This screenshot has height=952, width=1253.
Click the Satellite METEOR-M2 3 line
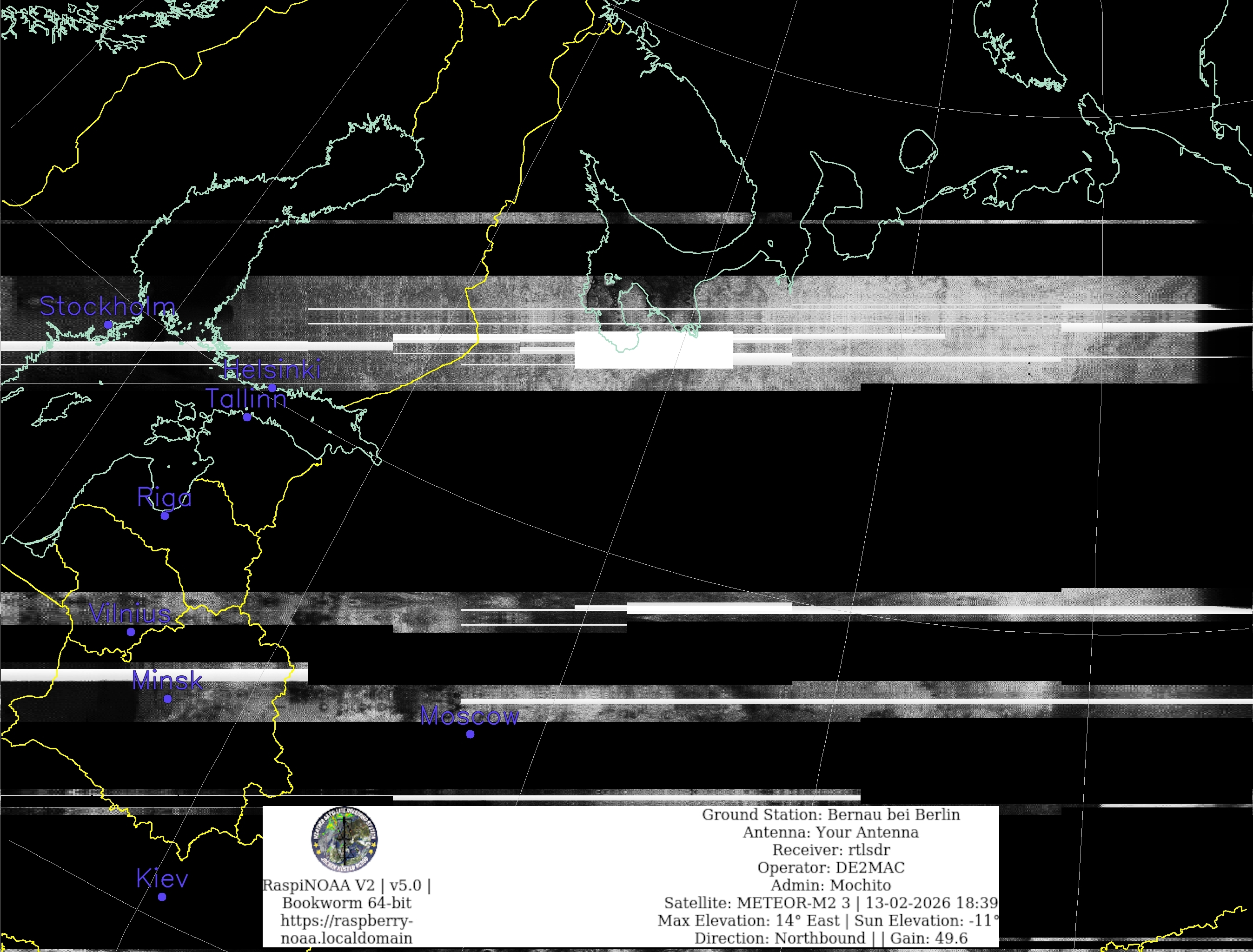tap(831, 903)
